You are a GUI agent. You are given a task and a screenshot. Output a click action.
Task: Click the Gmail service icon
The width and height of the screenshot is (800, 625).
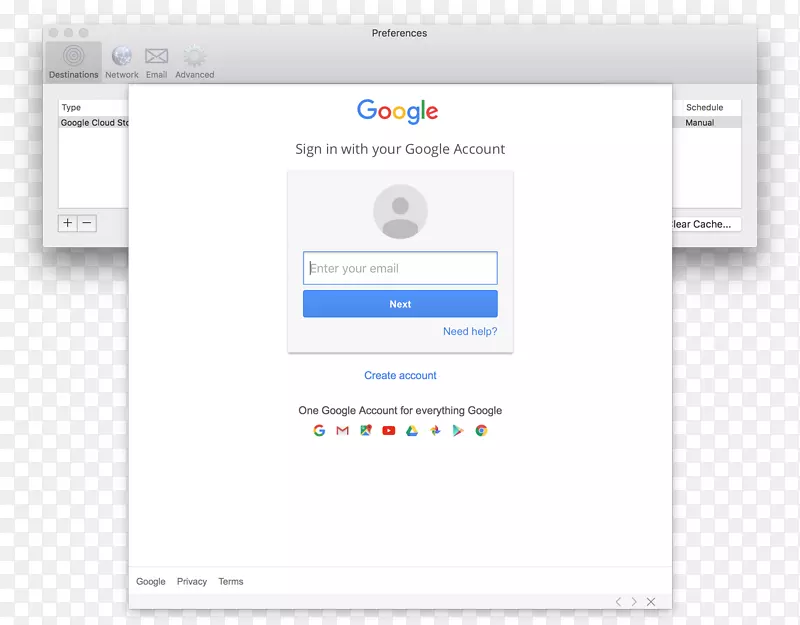(342, 431)
